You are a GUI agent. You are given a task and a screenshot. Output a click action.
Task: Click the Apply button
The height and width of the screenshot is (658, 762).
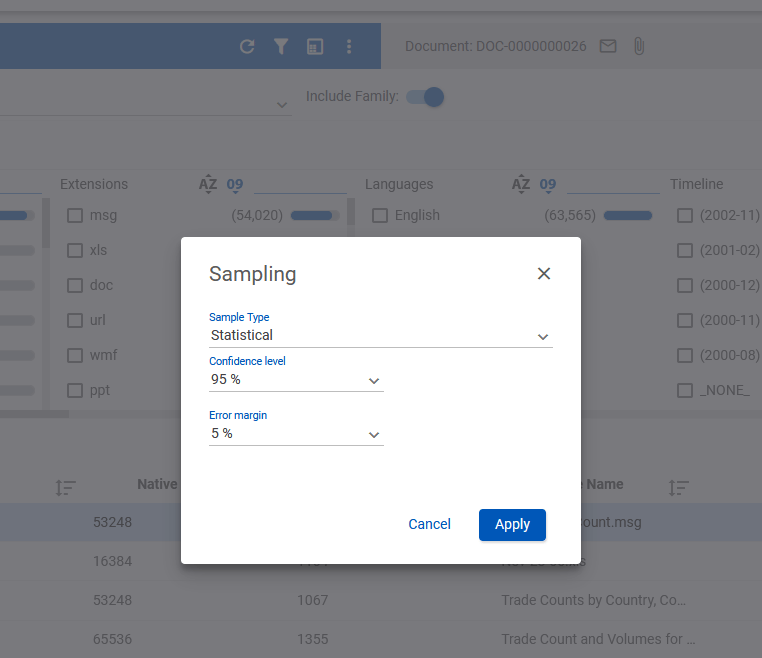pyautogui.click(x=512, y=524)
